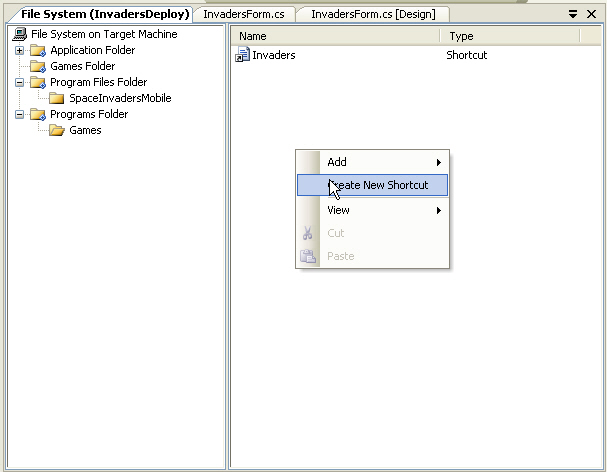
Task: Click the Application Folder icon
Action: [x=38, y=50]
